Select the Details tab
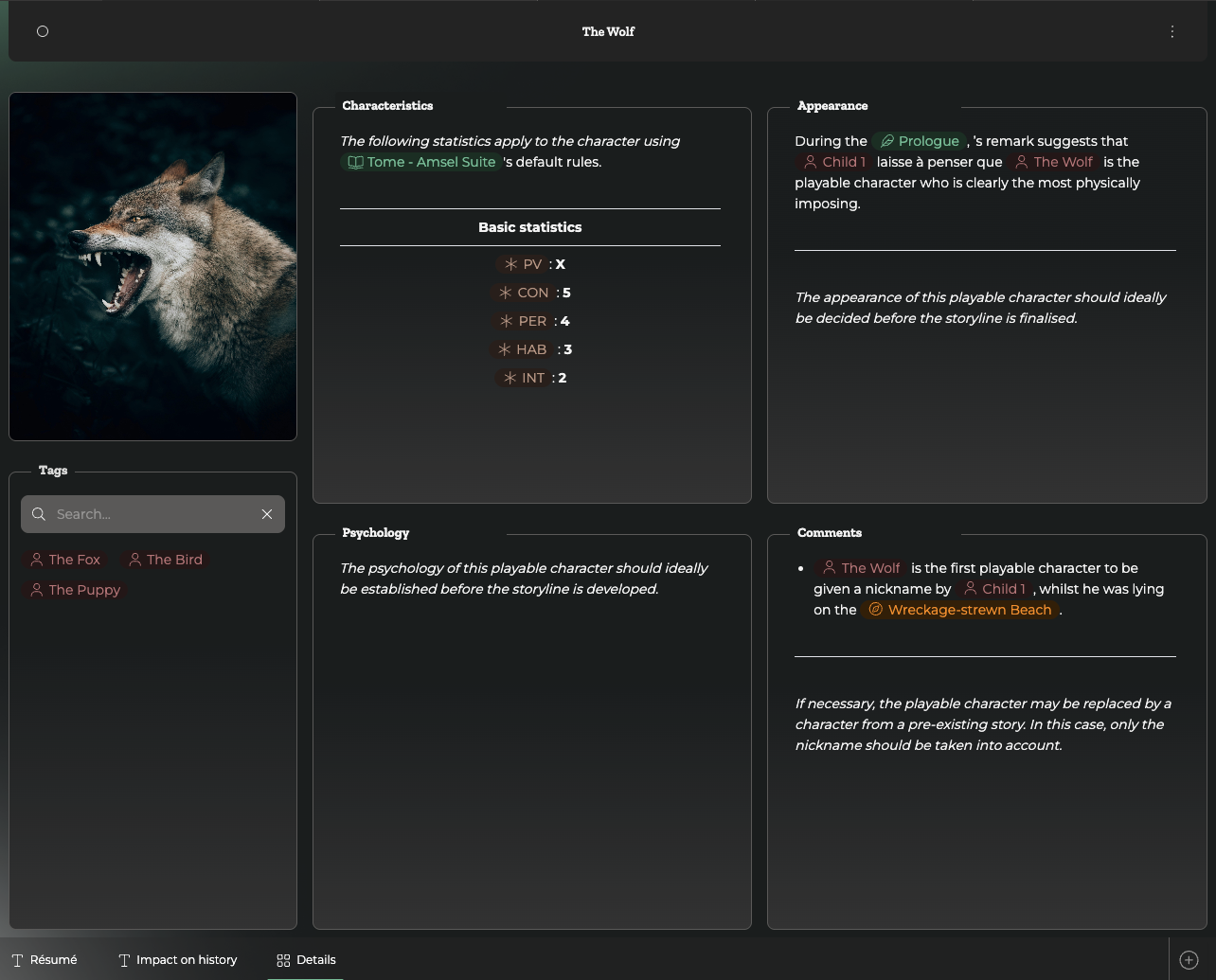 (306, 960)
